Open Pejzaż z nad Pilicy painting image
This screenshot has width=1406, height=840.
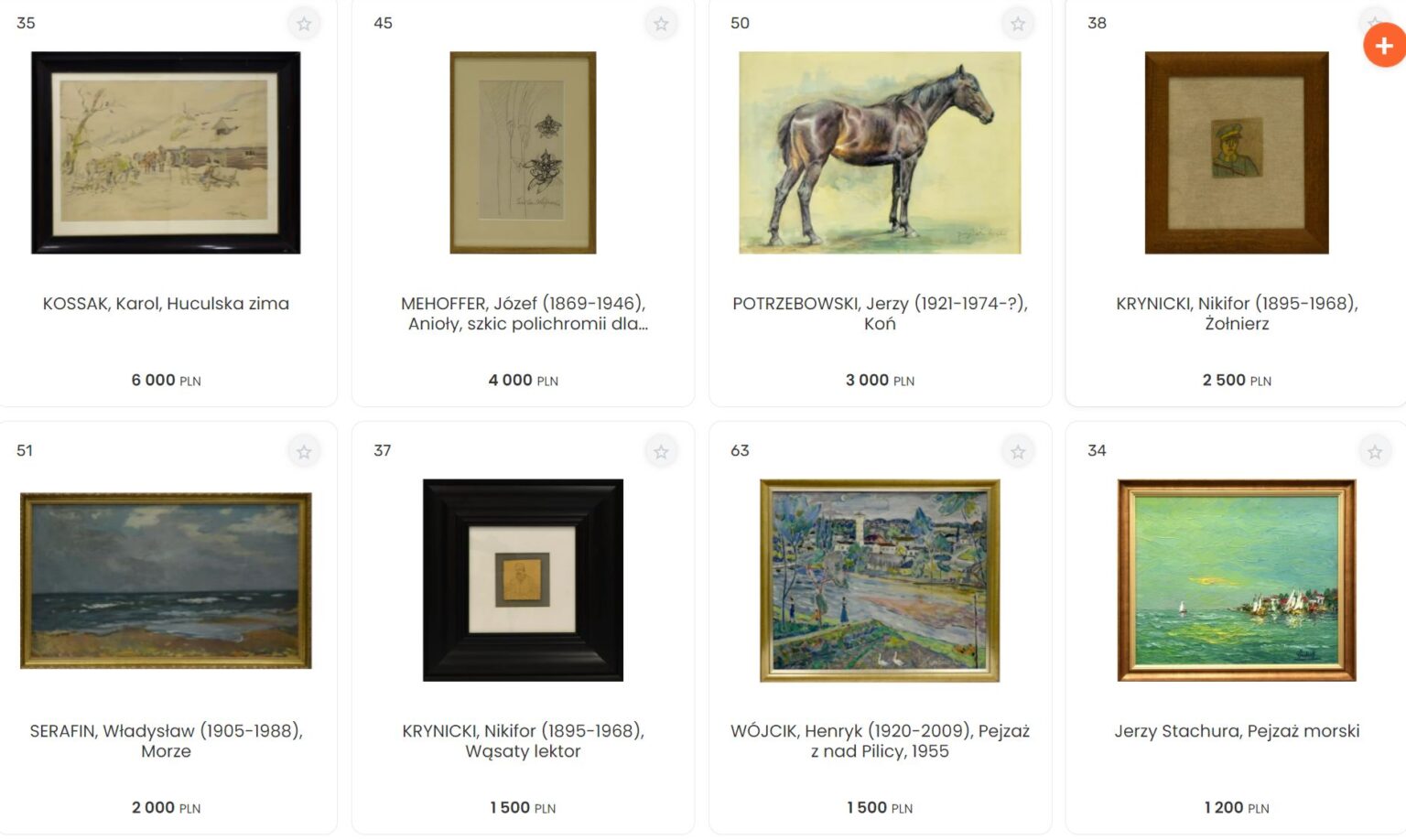[880, 580]
